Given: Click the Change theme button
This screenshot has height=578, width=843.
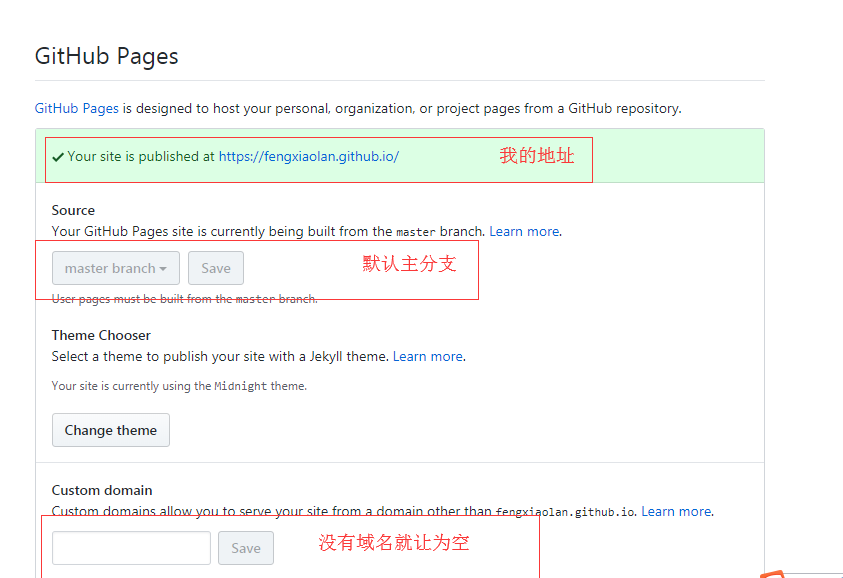Looking at the screenshot, I should [111, 430].
